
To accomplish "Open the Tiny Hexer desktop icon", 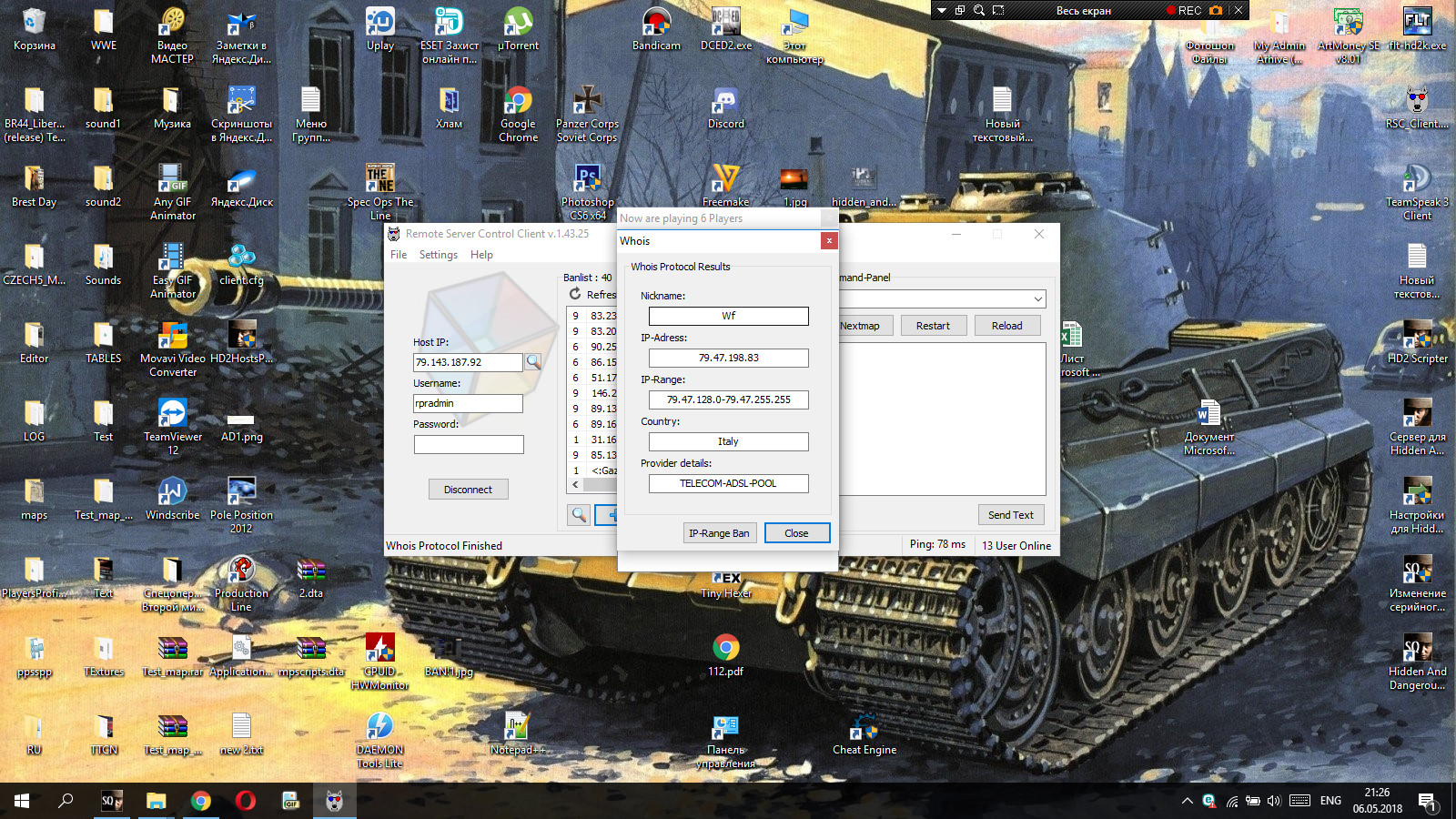I will pyautogui.click(x=726, y=583).
